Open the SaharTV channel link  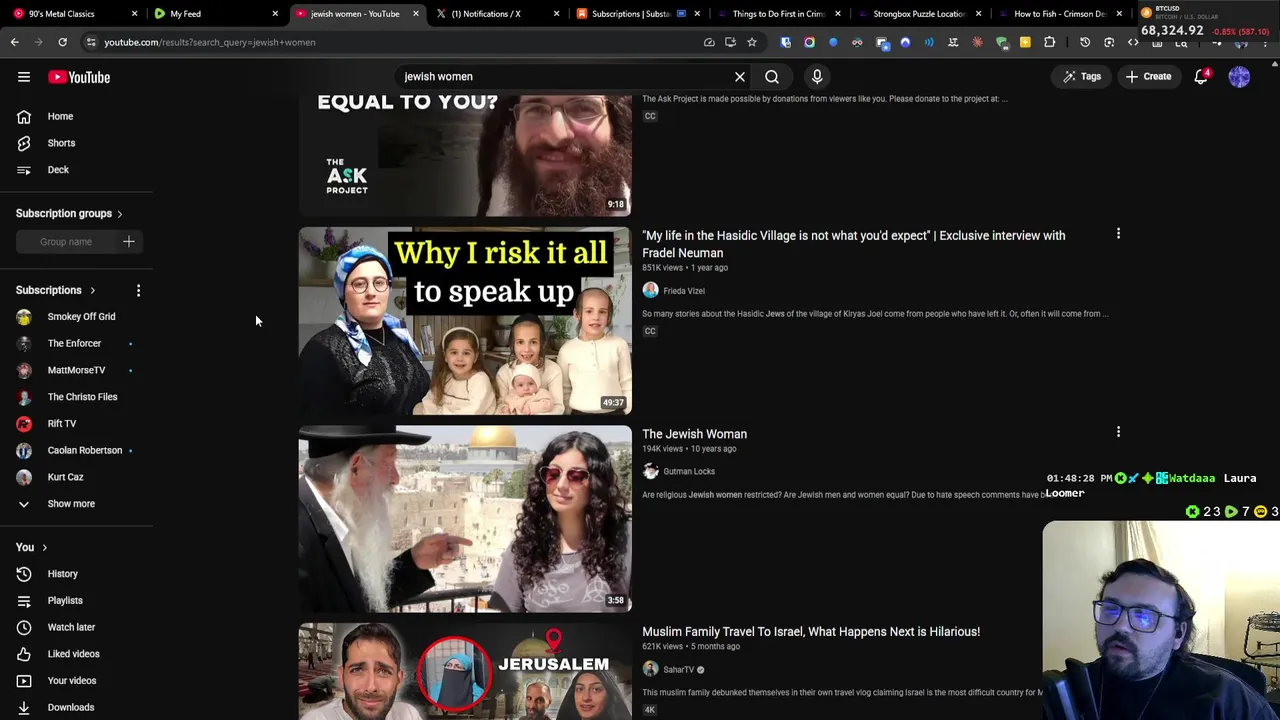[678, 670]
